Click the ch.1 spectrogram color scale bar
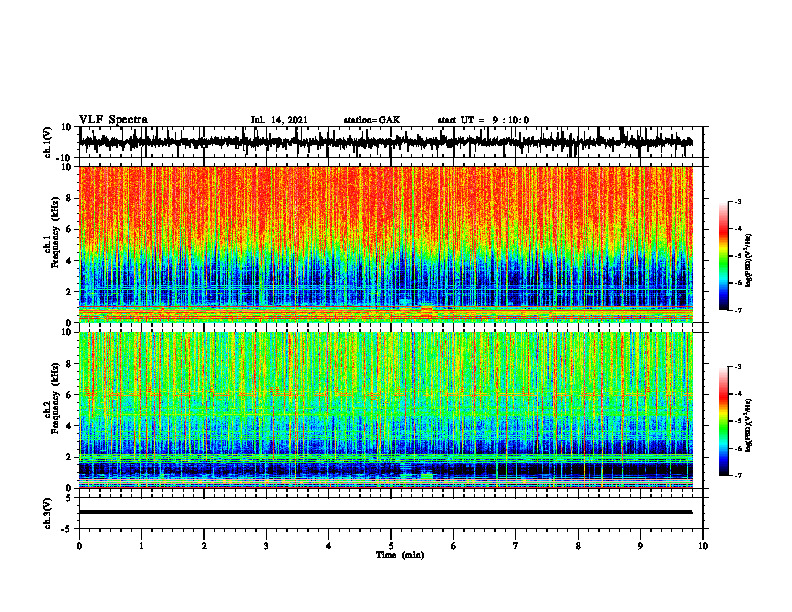 [x=723, y=256]
